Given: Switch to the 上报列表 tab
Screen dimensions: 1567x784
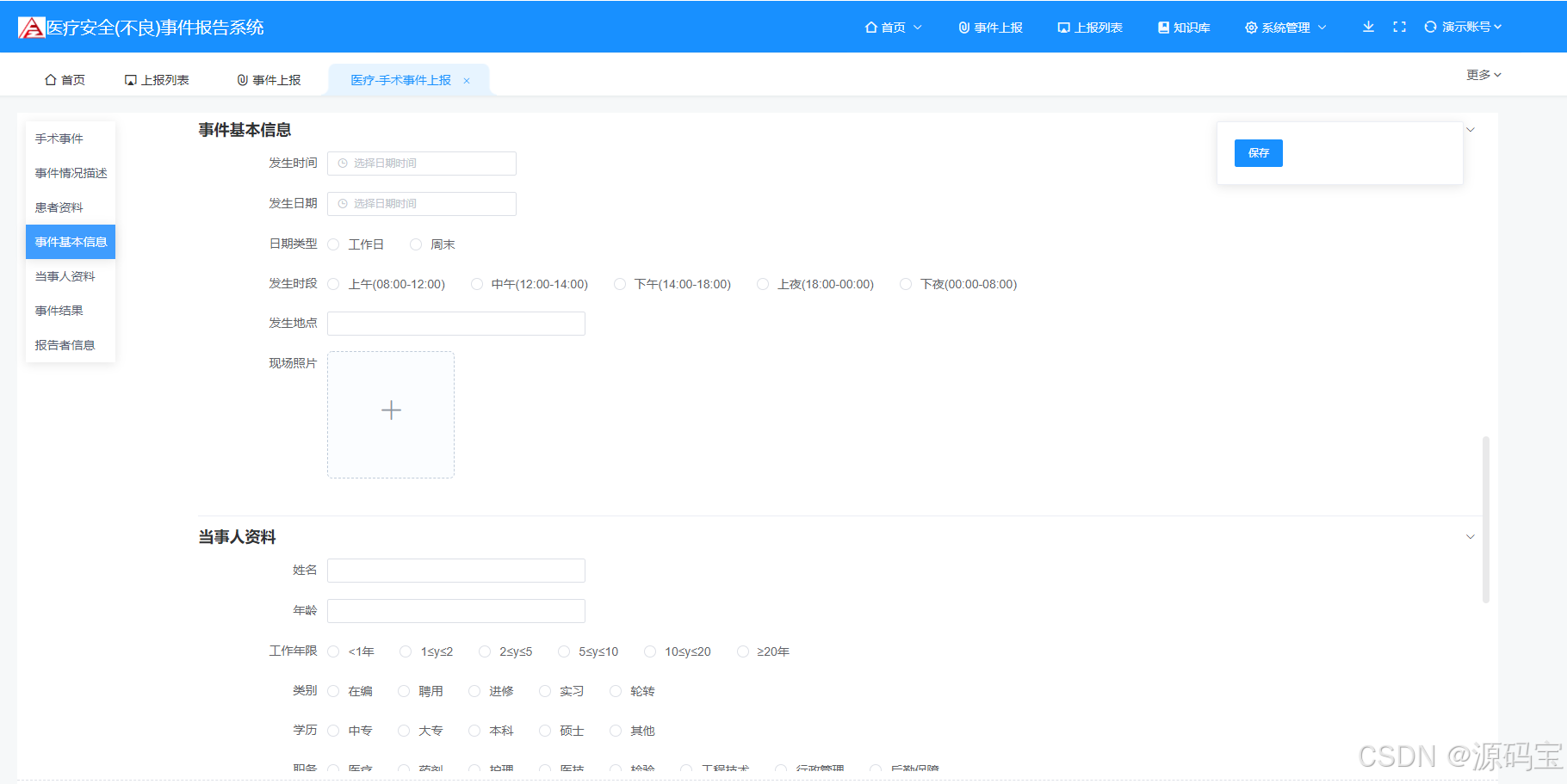Looking at the screenshot, I should click(x=158, y=80).
